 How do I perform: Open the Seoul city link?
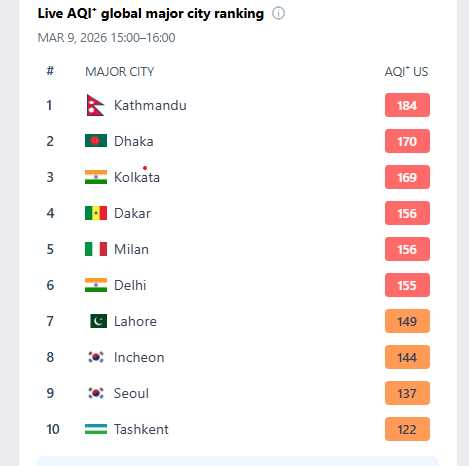[131, 393]
